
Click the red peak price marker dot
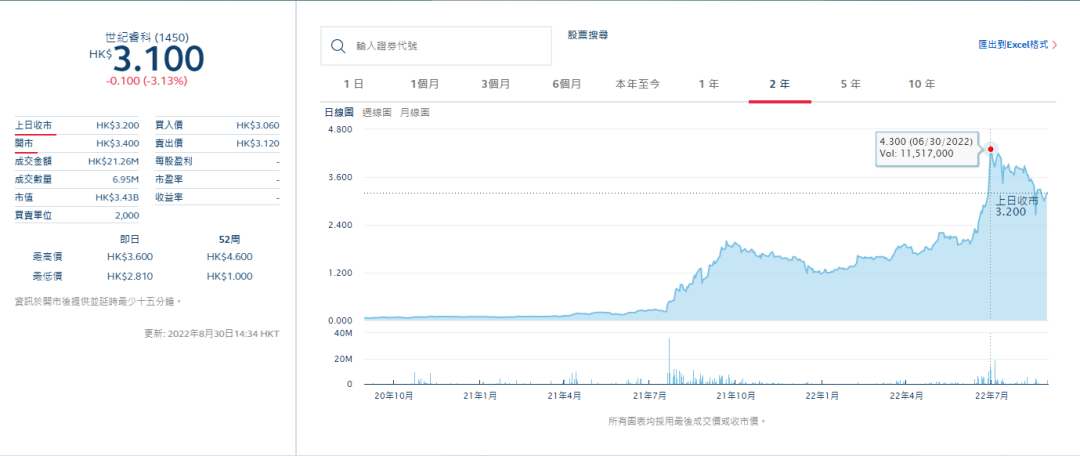click(990, 149)
